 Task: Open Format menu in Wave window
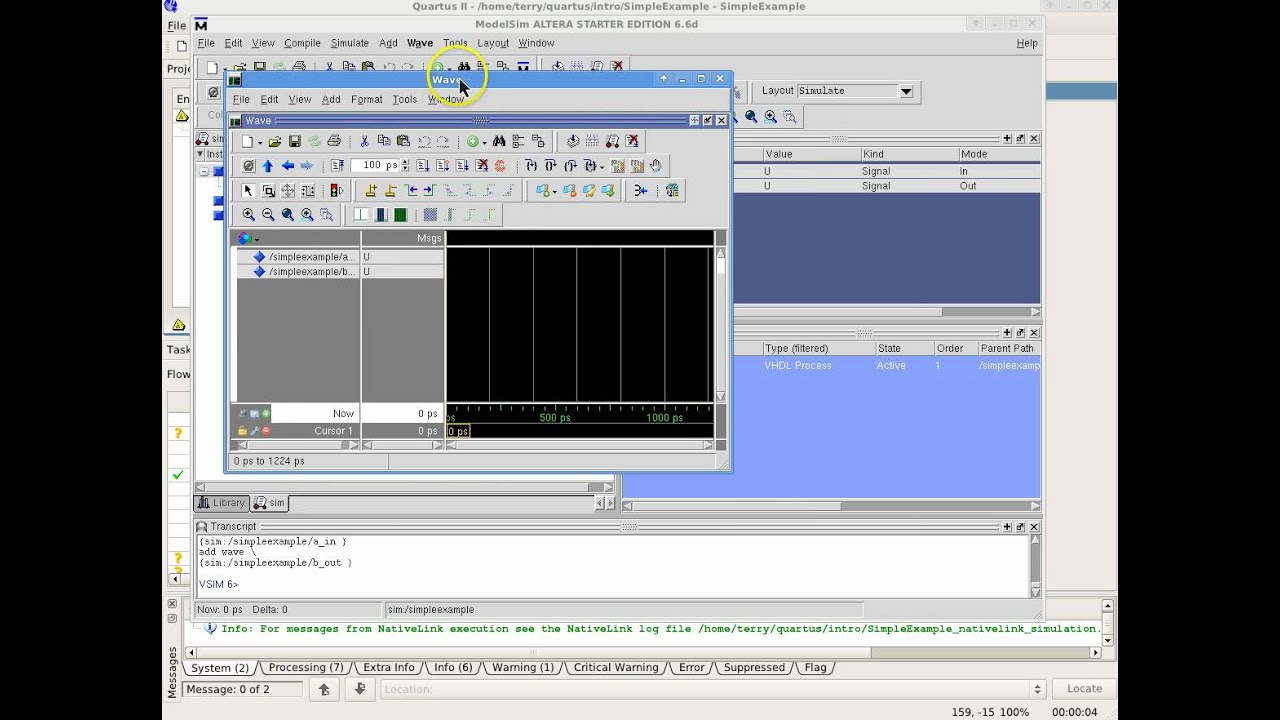click(366, 99)
